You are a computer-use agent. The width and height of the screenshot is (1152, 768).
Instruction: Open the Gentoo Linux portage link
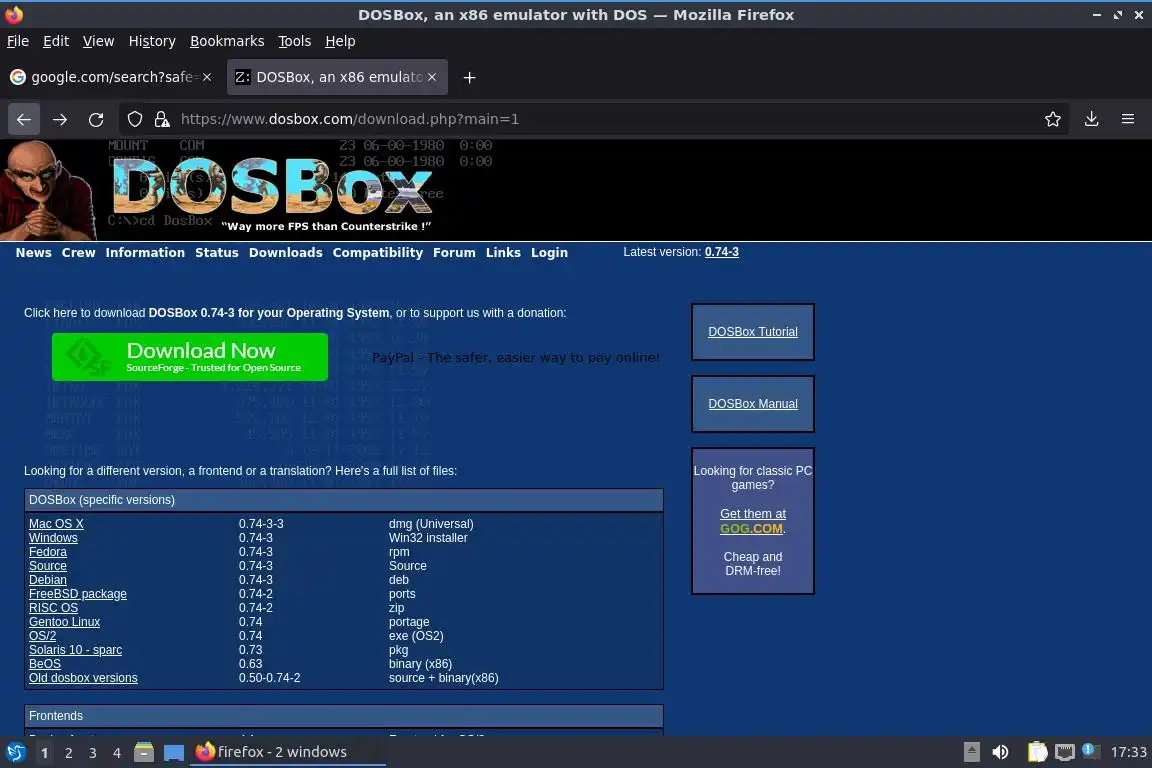coord(65,622)
